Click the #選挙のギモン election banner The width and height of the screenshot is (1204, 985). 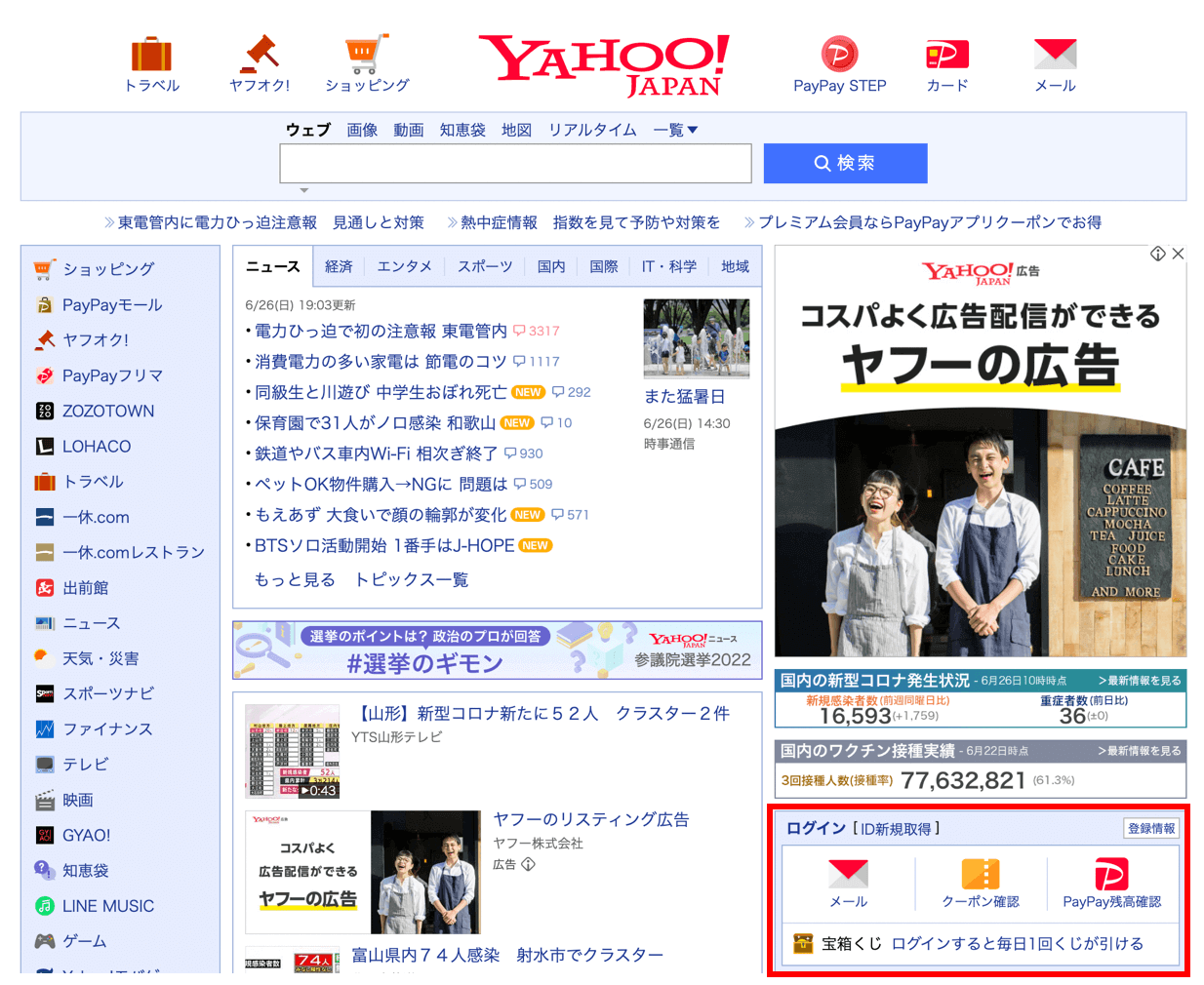point(497,650)
